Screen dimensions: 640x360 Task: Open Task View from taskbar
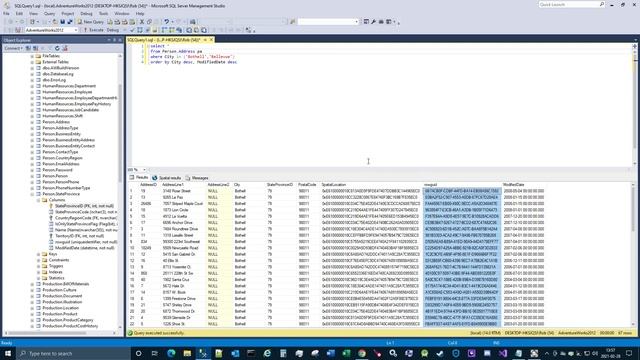click(155, 353)
